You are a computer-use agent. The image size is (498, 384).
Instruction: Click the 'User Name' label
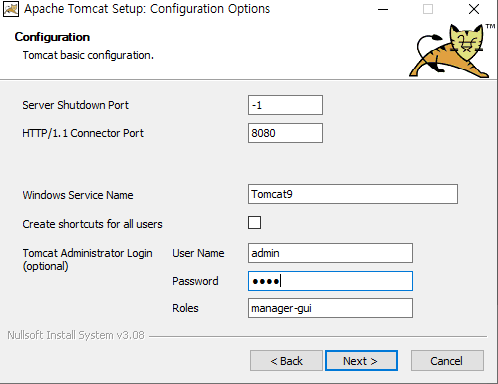point(198,253)
